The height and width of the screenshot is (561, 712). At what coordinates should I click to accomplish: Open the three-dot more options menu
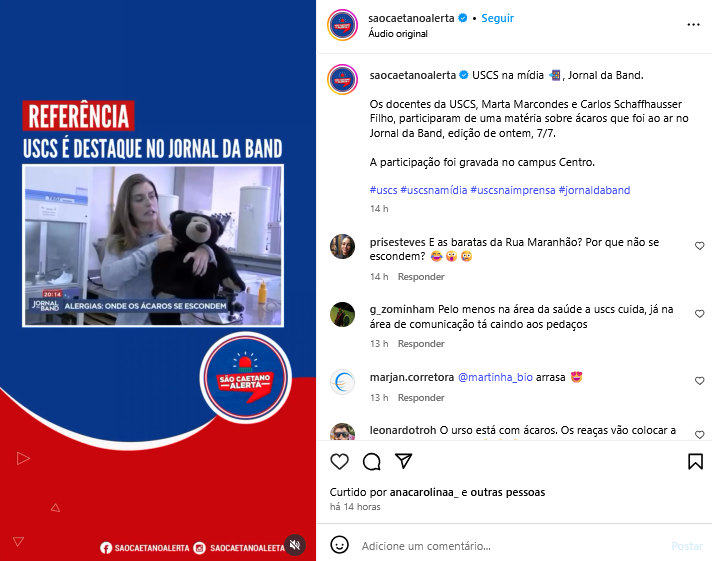click(x=693, y=25)
